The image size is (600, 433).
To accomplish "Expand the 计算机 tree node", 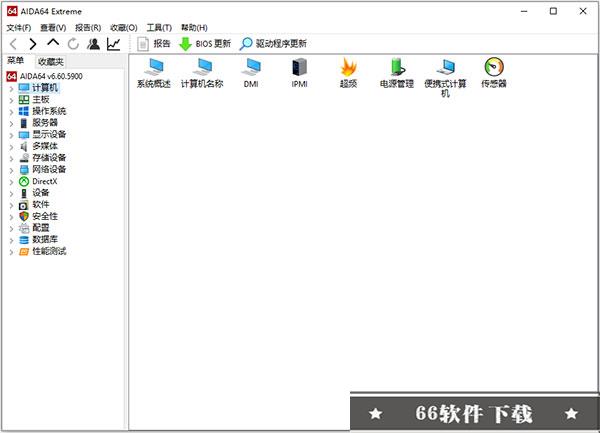I will pyautogui.click(x=11, y=88).
